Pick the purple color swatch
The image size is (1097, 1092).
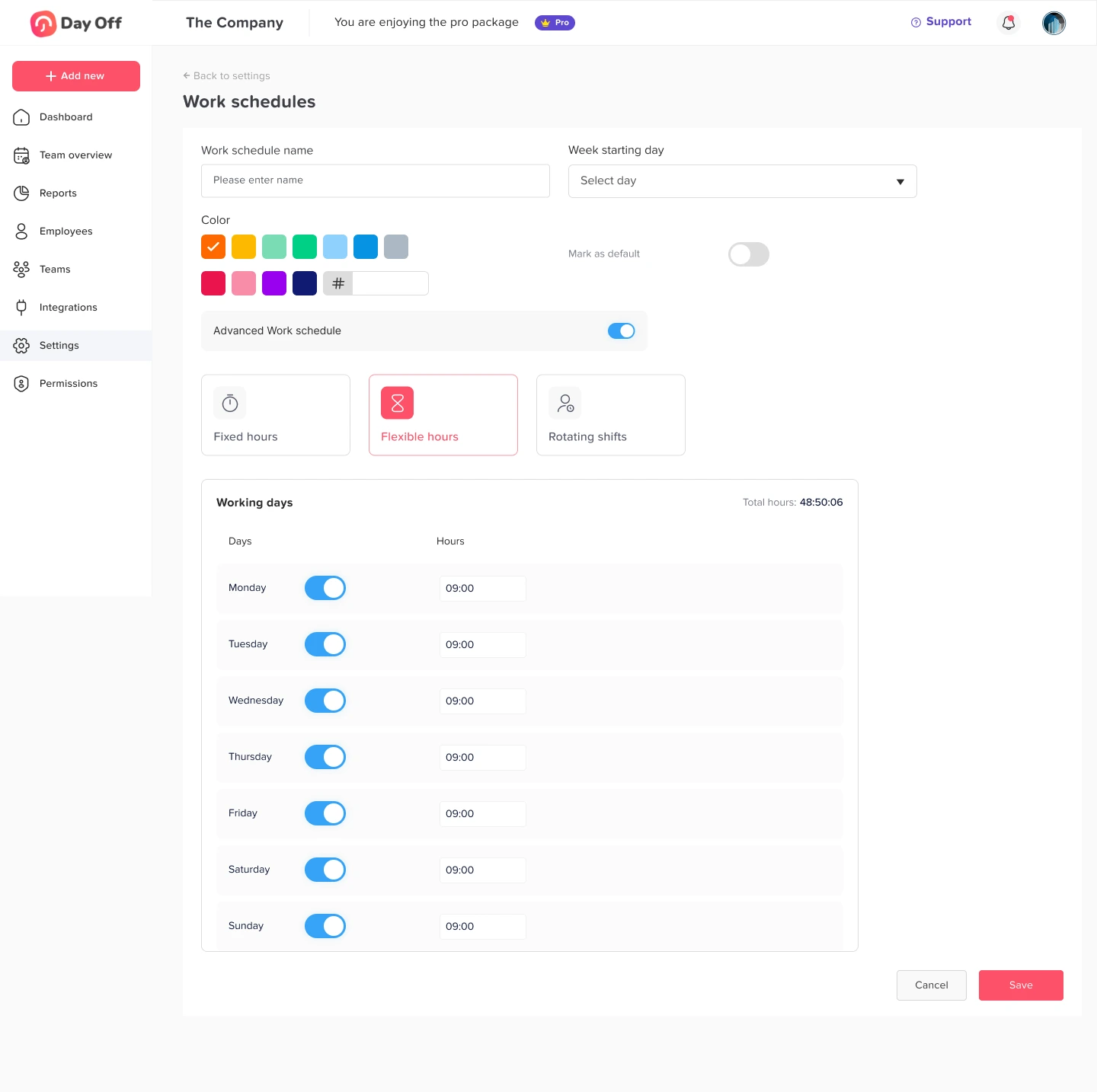point(274,283)
